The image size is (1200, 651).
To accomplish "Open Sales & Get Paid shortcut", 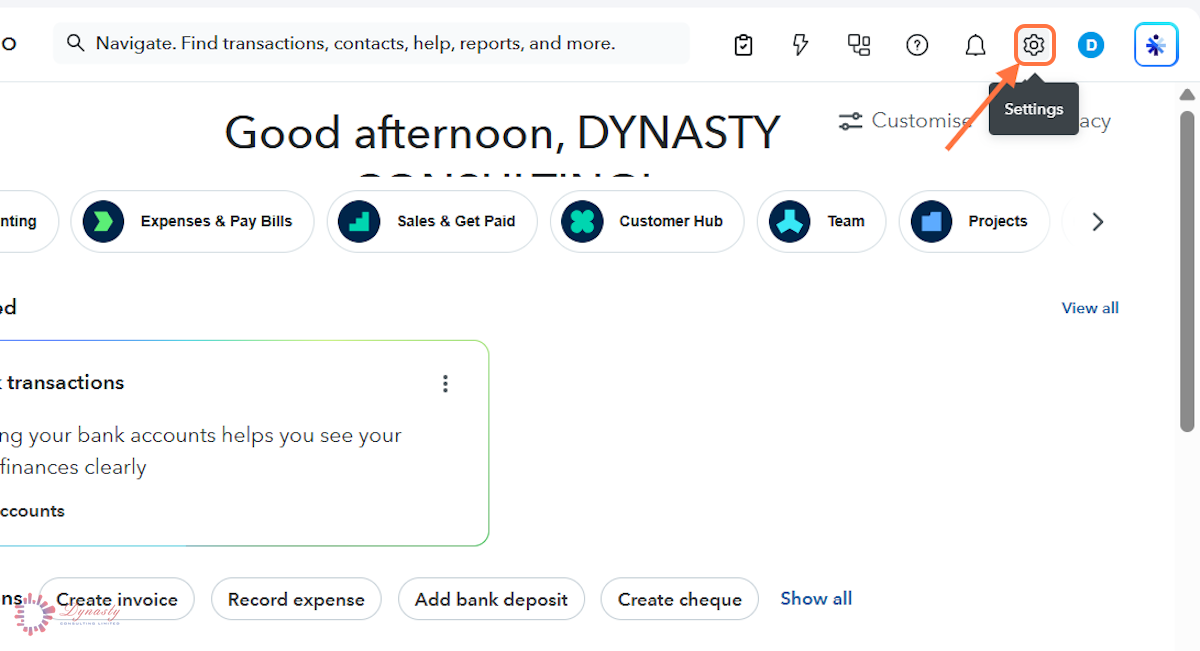I will [432, 221].
